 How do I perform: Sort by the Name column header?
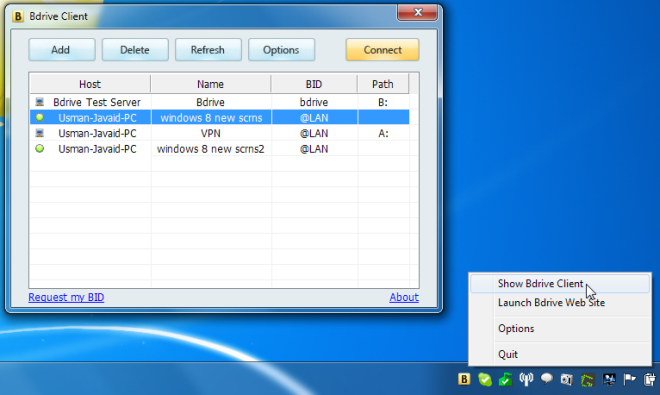(x=210, y=84)
